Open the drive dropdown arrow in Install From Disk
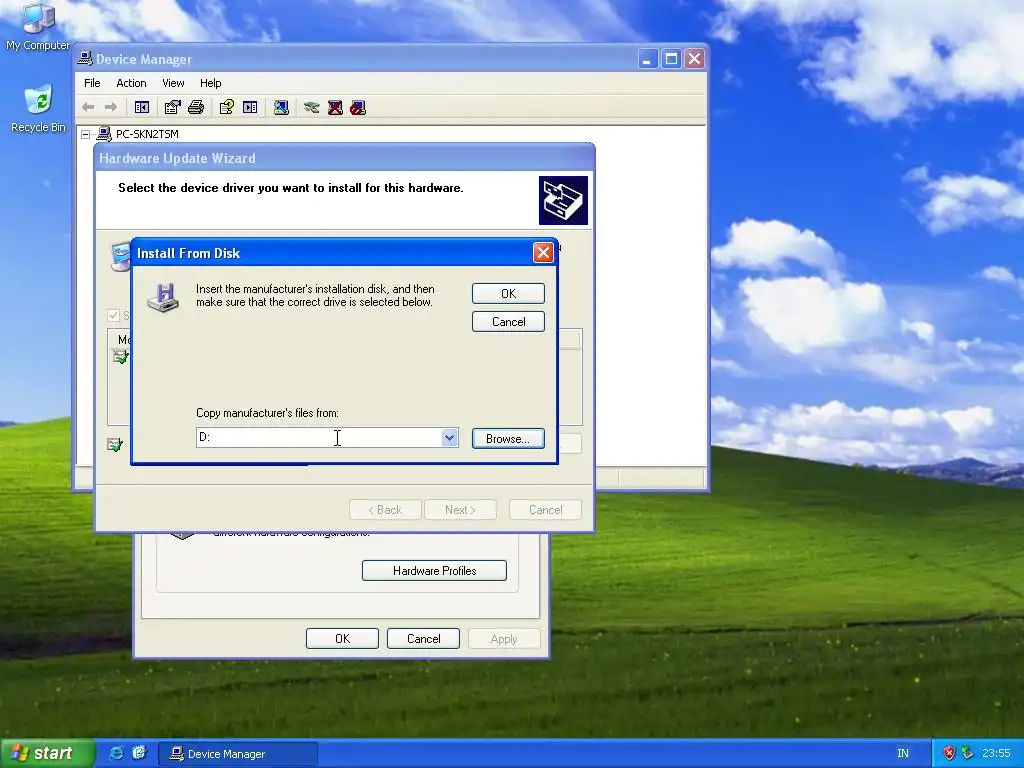The width and height of the screenshot is (1024, 768). [x=449, y=438]
